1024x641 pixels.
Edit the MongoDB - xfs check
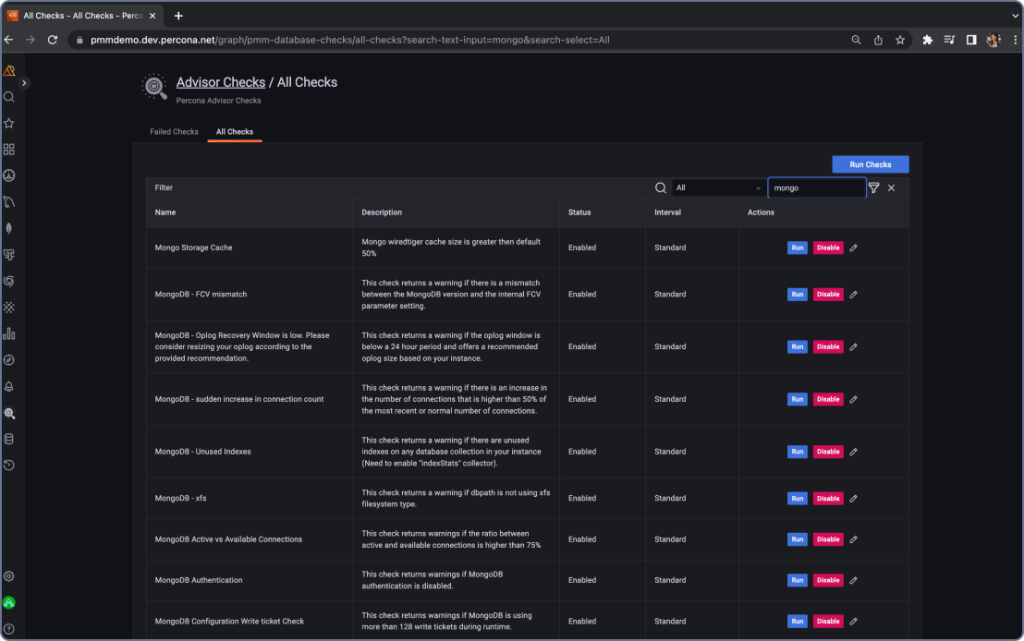click(x=854, y=499)
